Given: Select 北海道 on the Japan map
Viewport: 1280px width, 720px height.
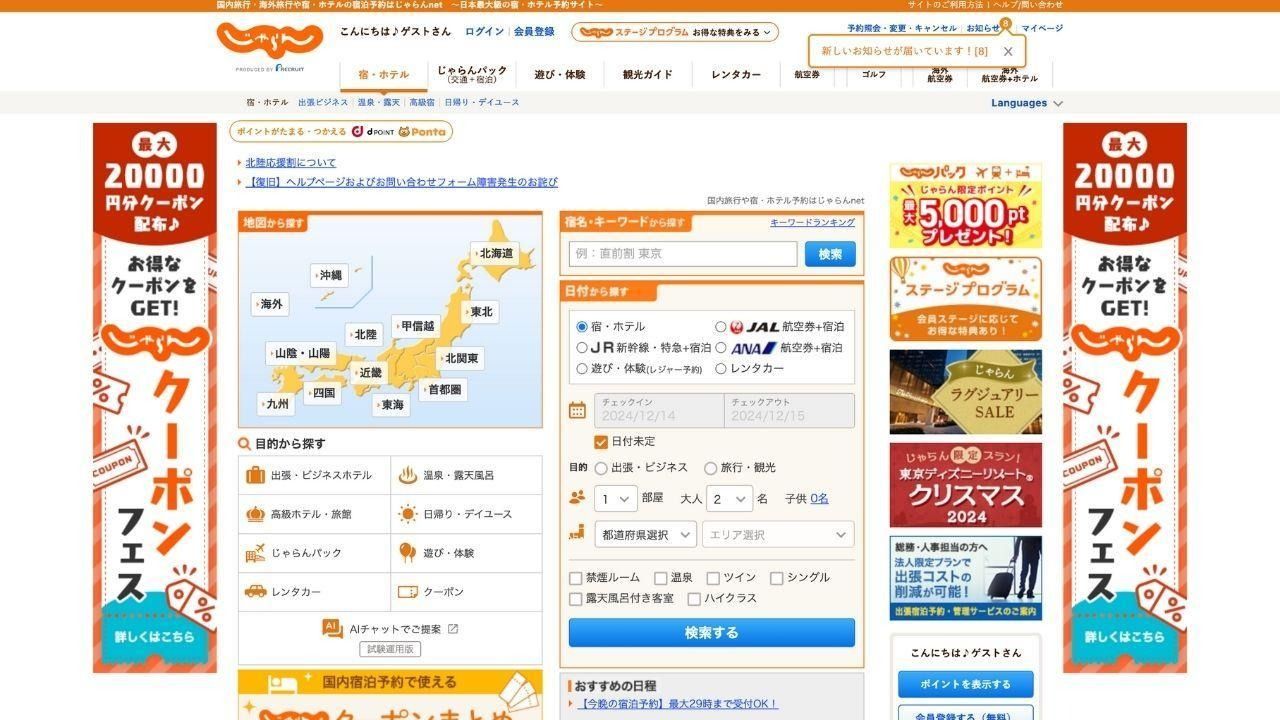Looking at the screenshot, I should pyautogui.click(x=494, y=254).
